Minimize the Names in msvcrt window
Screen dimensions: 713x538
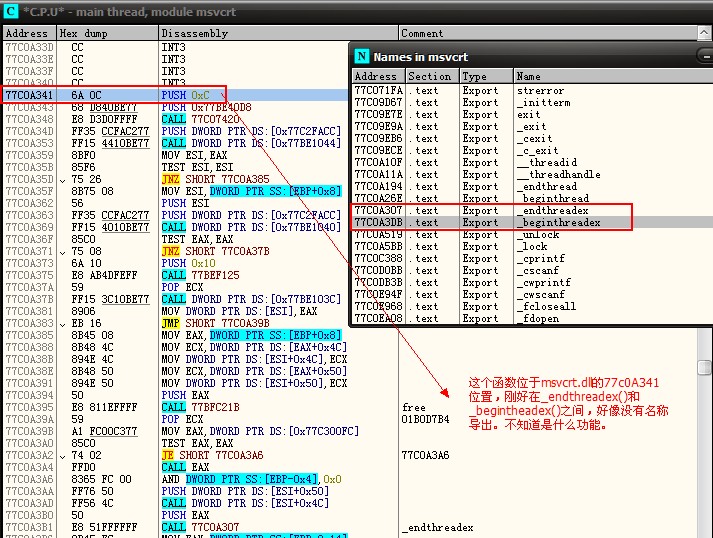705,57
